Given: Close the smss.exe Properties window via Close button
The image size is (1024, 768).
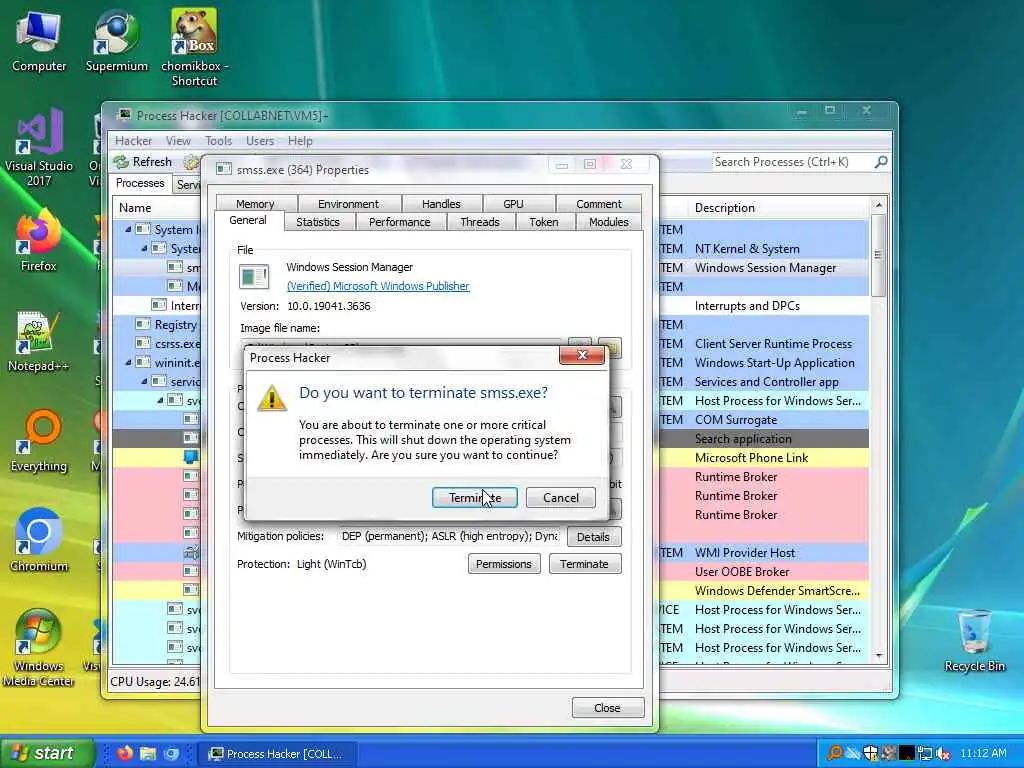Looking at the screenshot, I should point(607,708).
